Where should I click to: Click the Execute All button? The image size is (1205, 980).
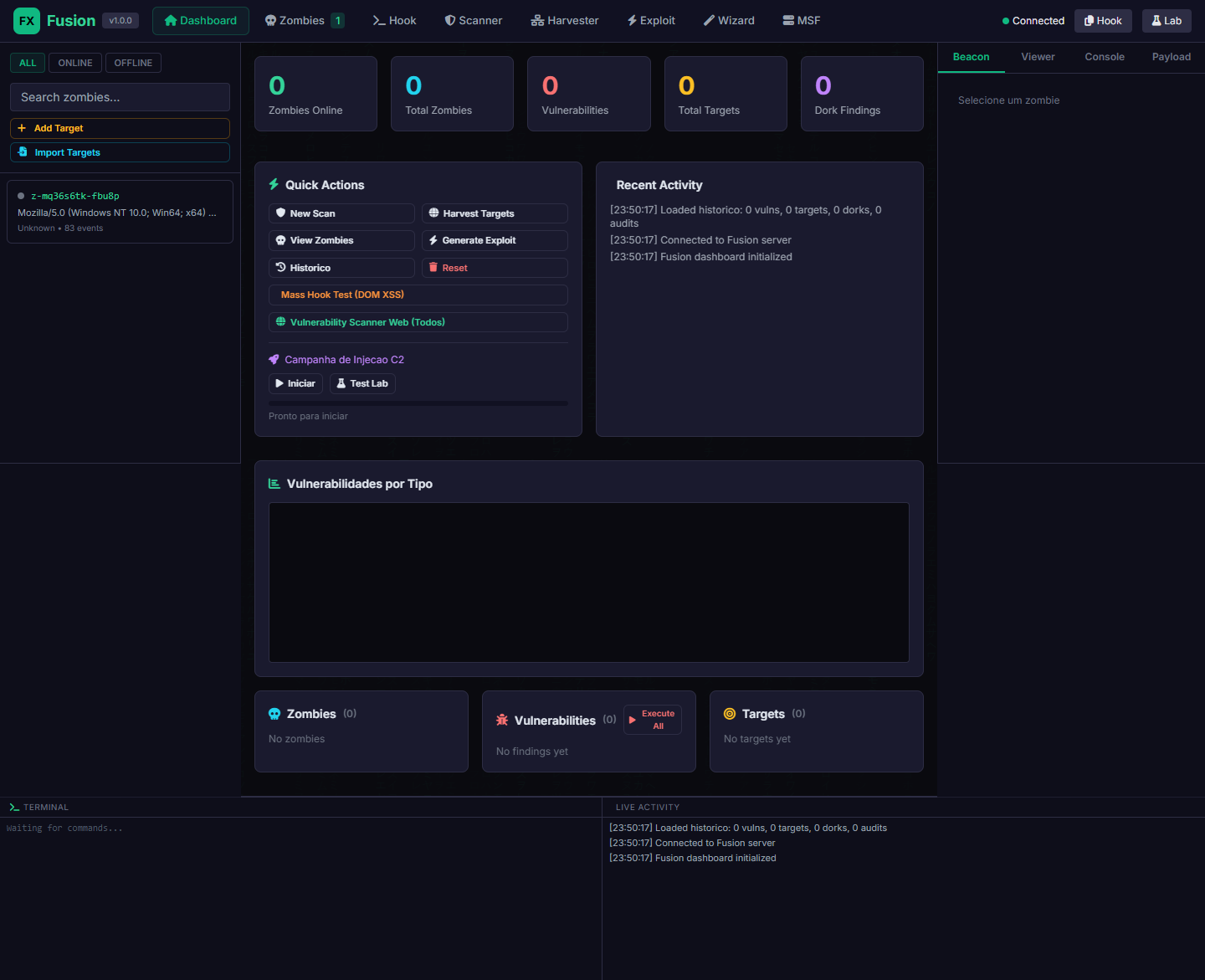(653, 720)
